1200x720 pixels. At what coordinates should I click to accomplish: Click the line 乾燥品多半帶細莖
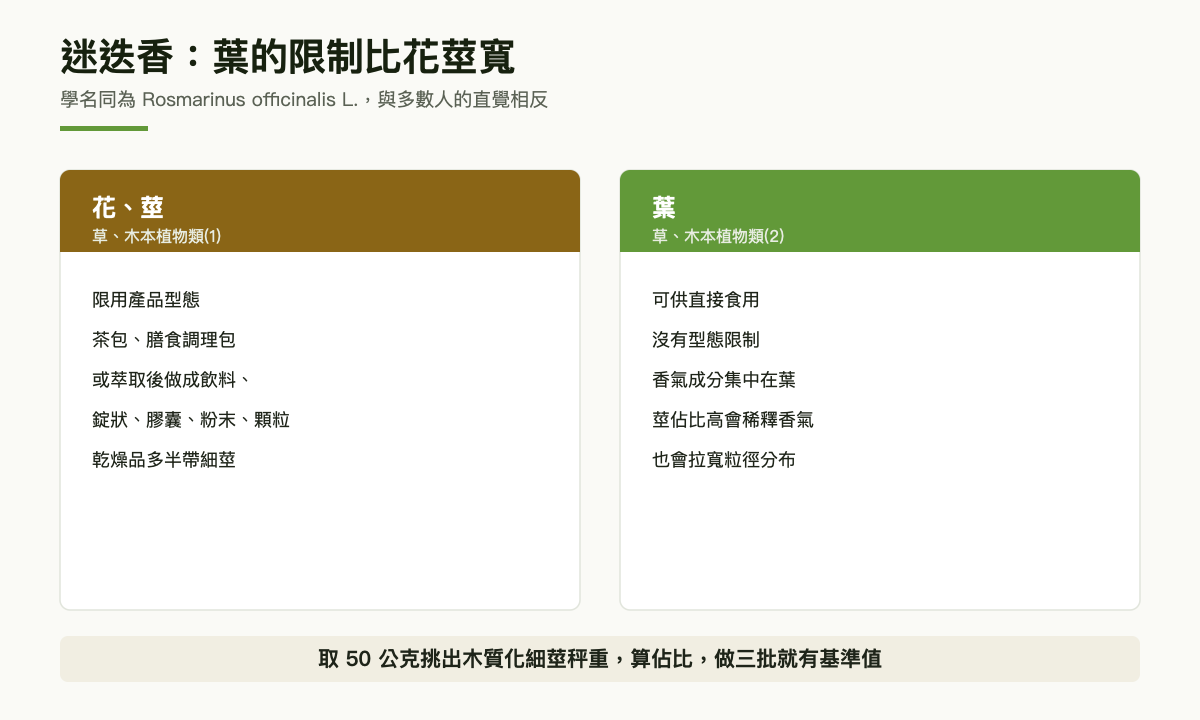click(x=164, y=460)
